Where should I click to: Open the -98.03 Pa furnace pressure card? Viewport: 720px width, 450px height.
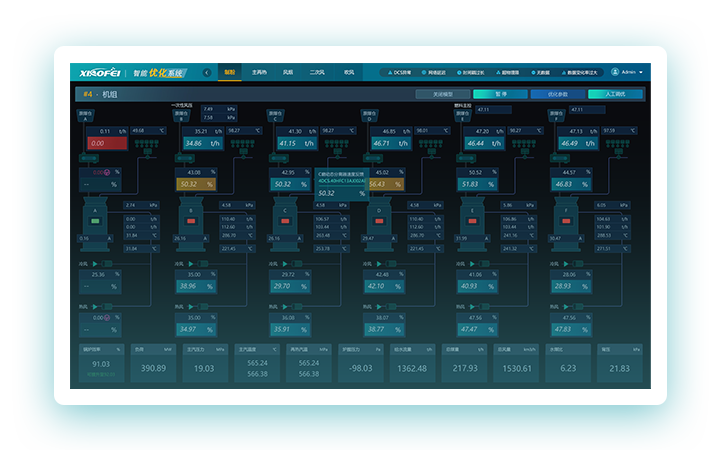360,363
